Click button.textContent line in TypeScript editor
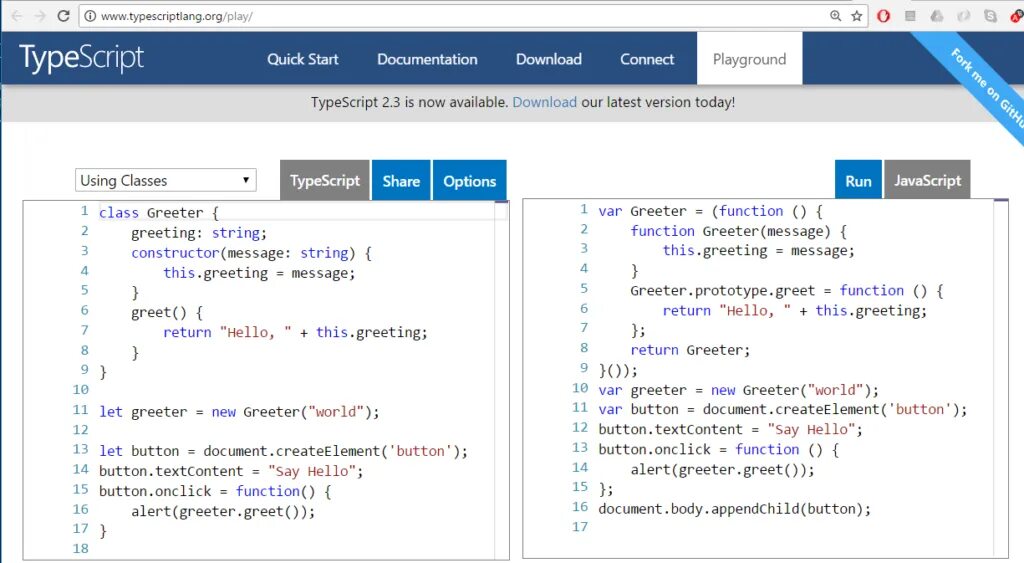 tap(231, 472)
